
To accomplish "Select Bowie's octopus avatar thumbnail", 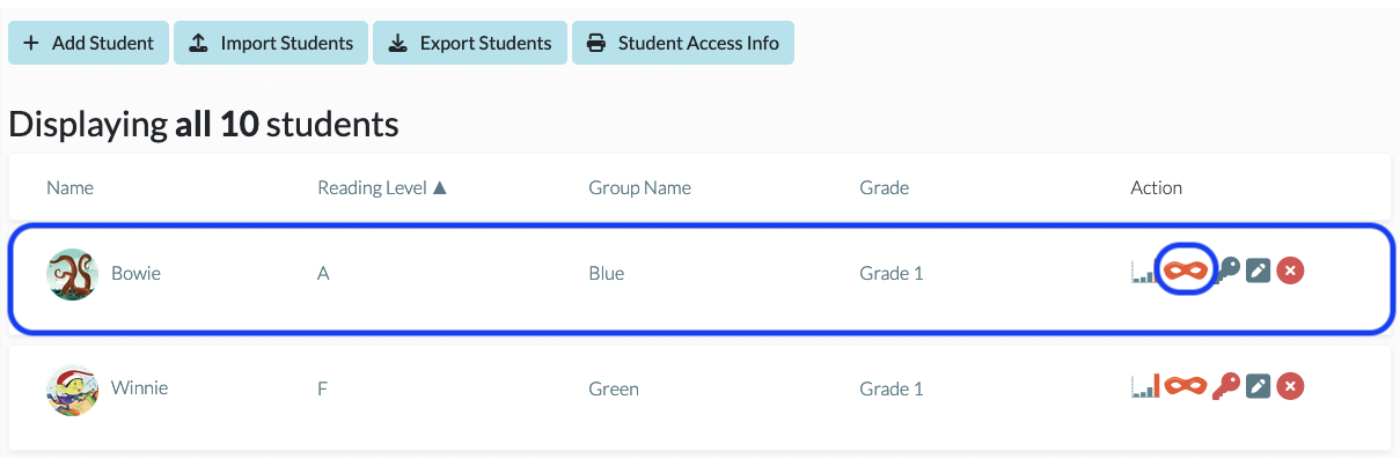I will click(x=72, y=273).
